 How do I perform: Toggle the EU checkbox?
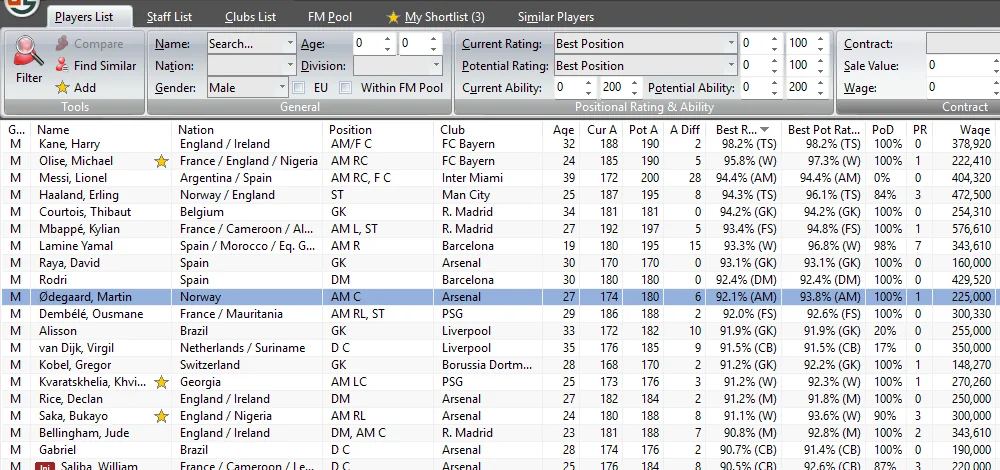click(298, 87)
